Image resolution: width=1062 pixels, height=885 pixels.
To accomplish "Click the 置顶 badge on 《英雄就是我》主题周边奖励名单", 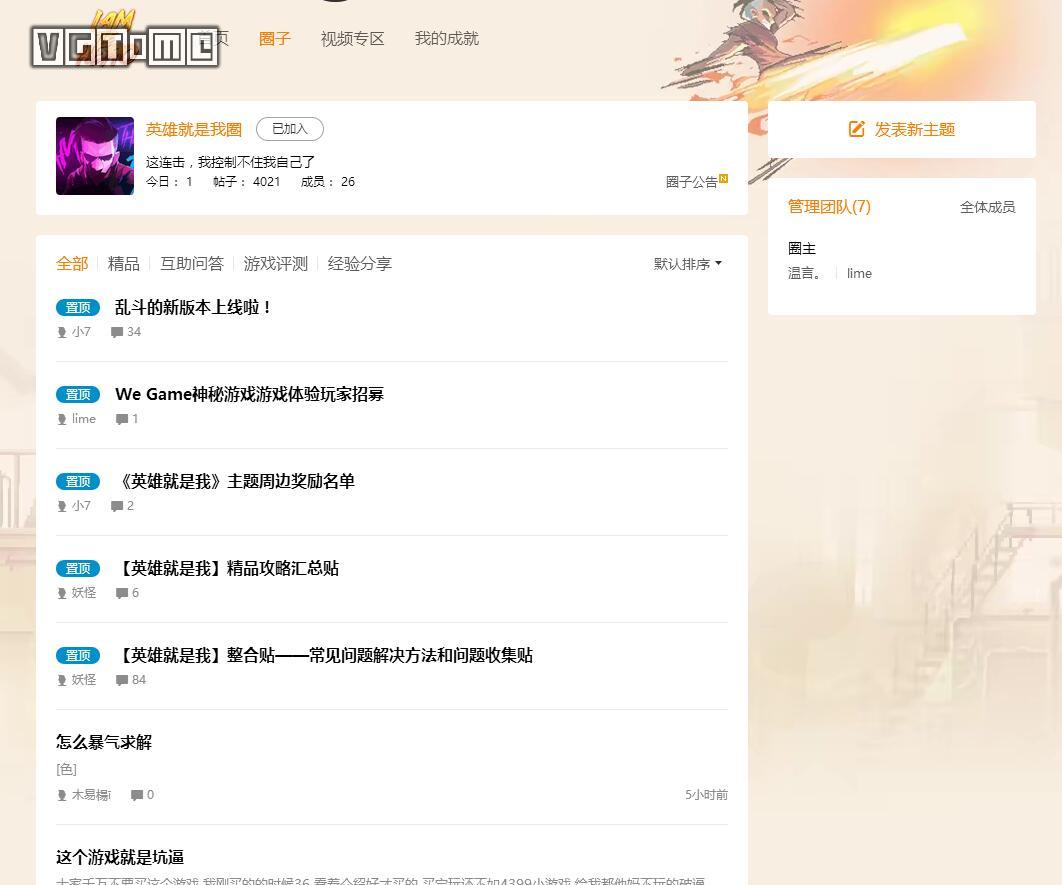I will tap(78, 481).
